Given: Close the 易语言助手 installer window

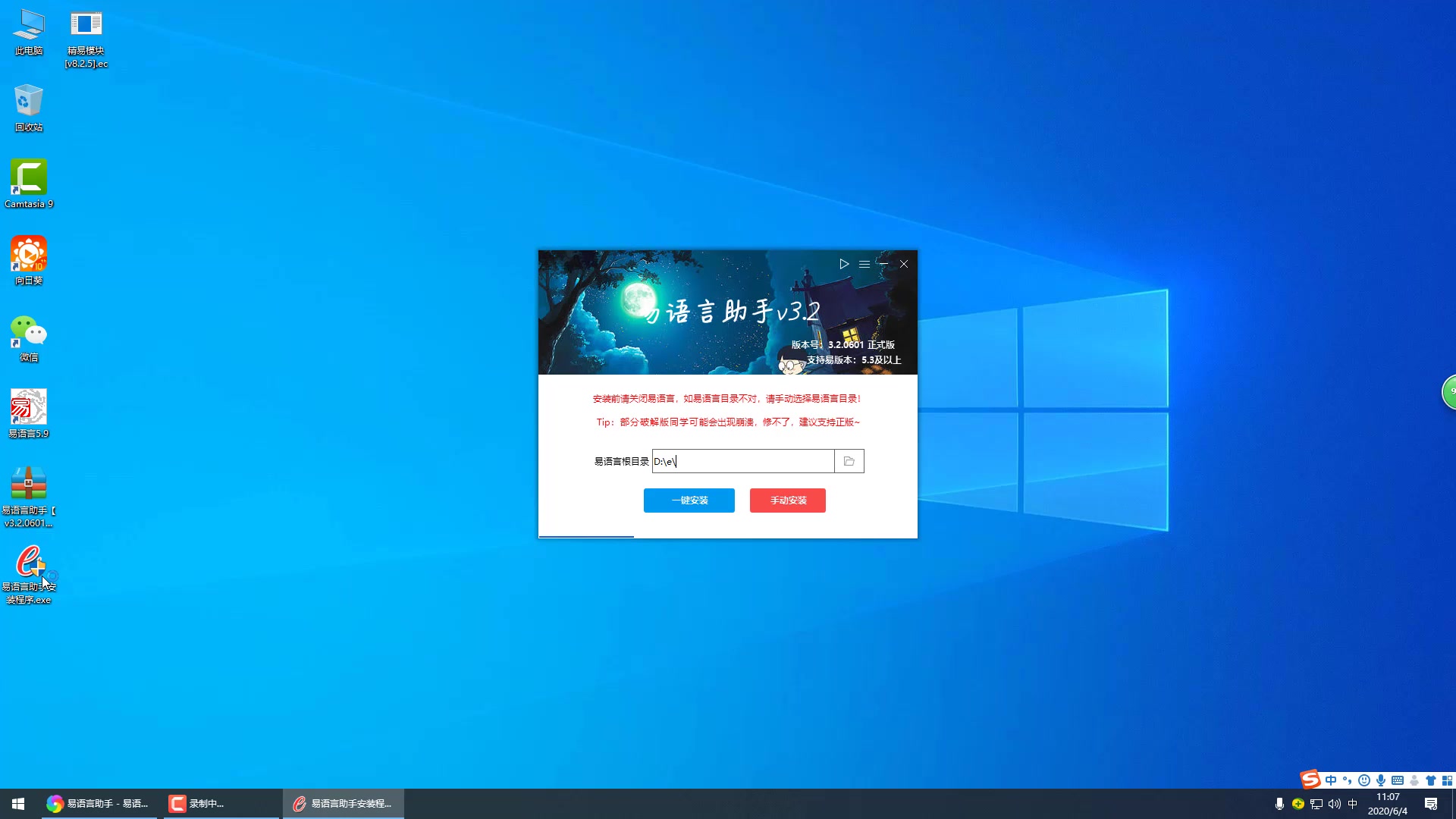Looking at the screenshot, I should [904, 264].
